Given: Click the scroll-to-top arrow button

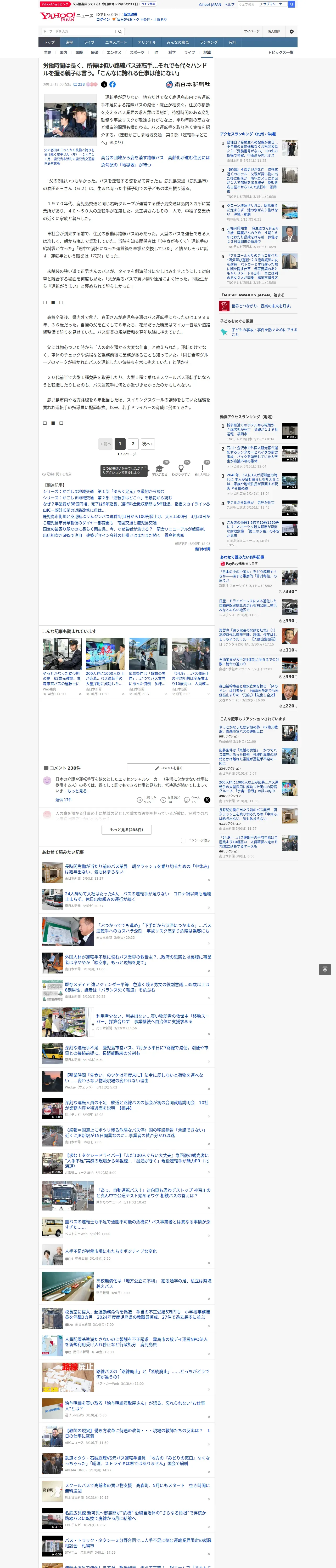Looking at the screenshot, I should tap(325, 970).
